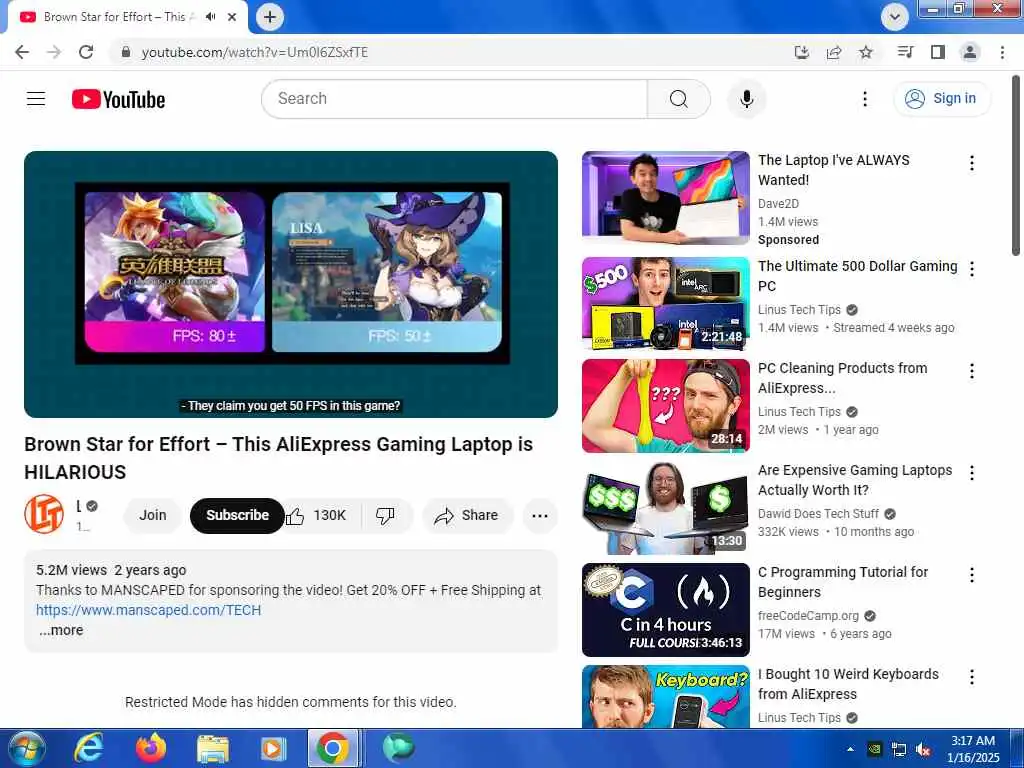Click the Share button
The width and height of the screenshot is (1024, 768).
(467, 515)
